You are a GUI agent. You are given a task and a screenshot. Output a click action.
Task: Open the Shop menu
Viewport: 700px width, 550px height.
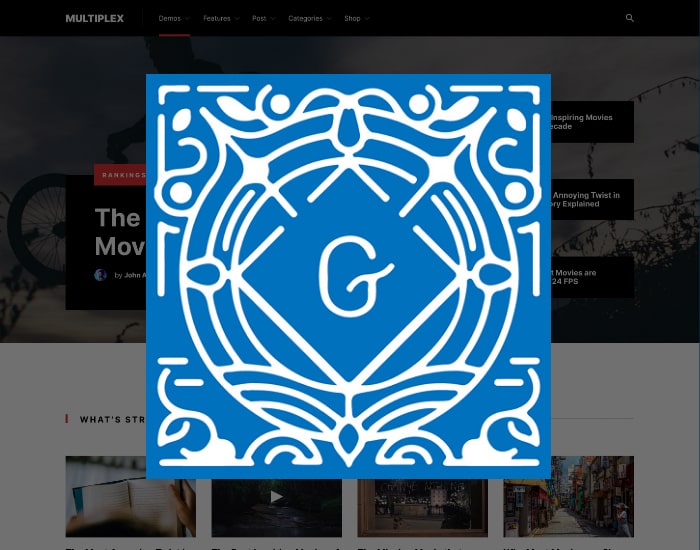click(x=352, y=18)
